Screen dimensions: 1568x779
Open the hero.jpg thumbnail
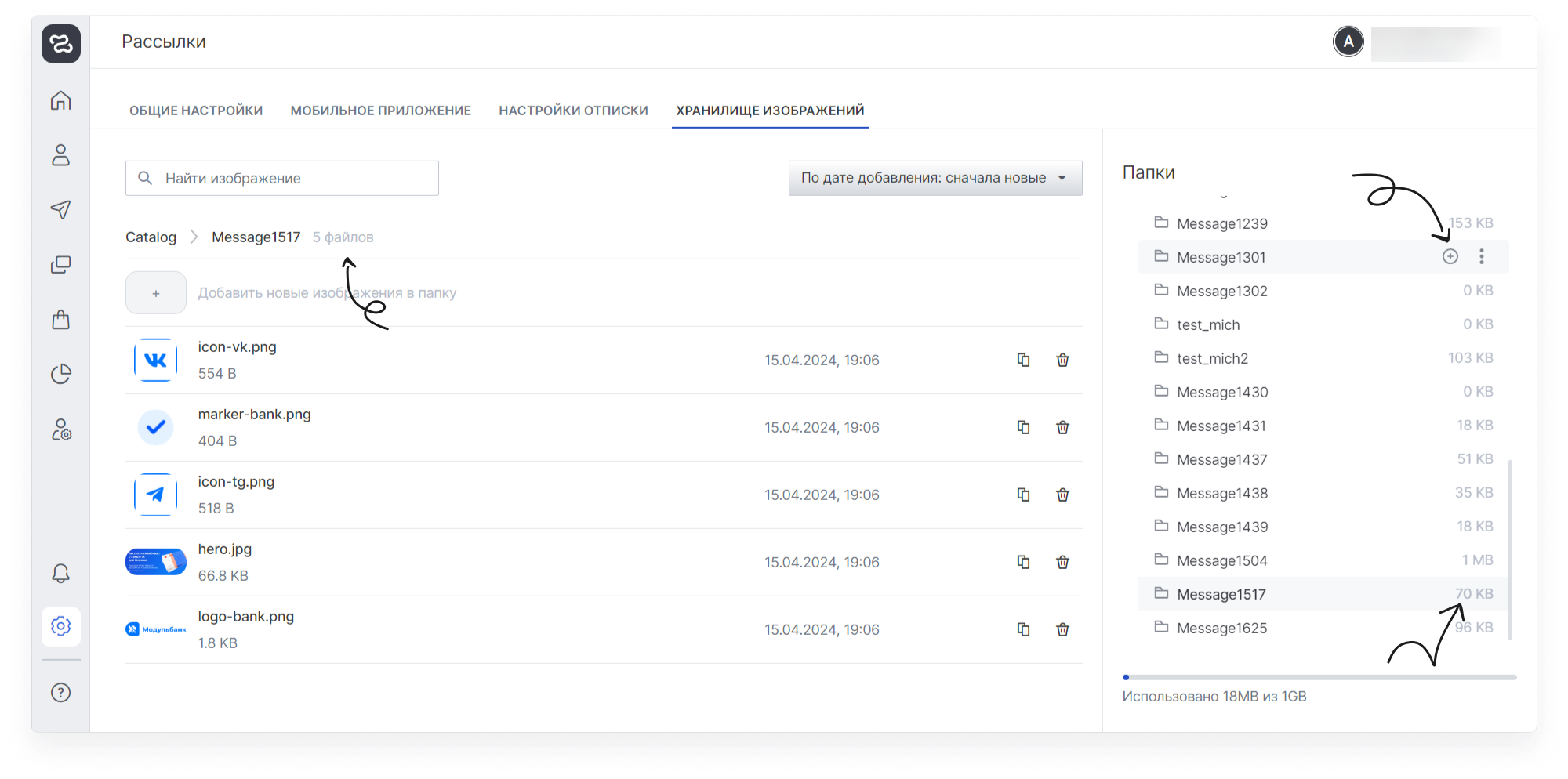(x=156, y=562)
